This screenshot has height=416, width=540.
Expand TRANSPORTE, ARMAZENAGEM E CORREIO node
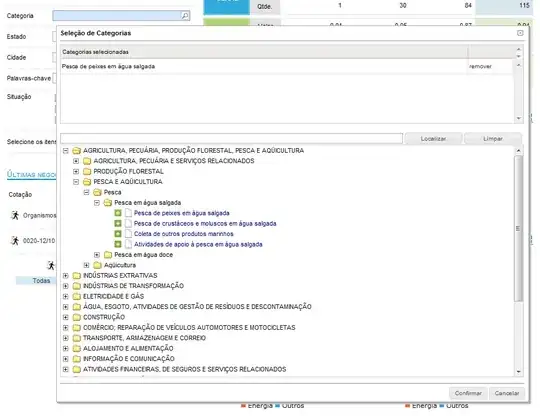coord(66,338)
